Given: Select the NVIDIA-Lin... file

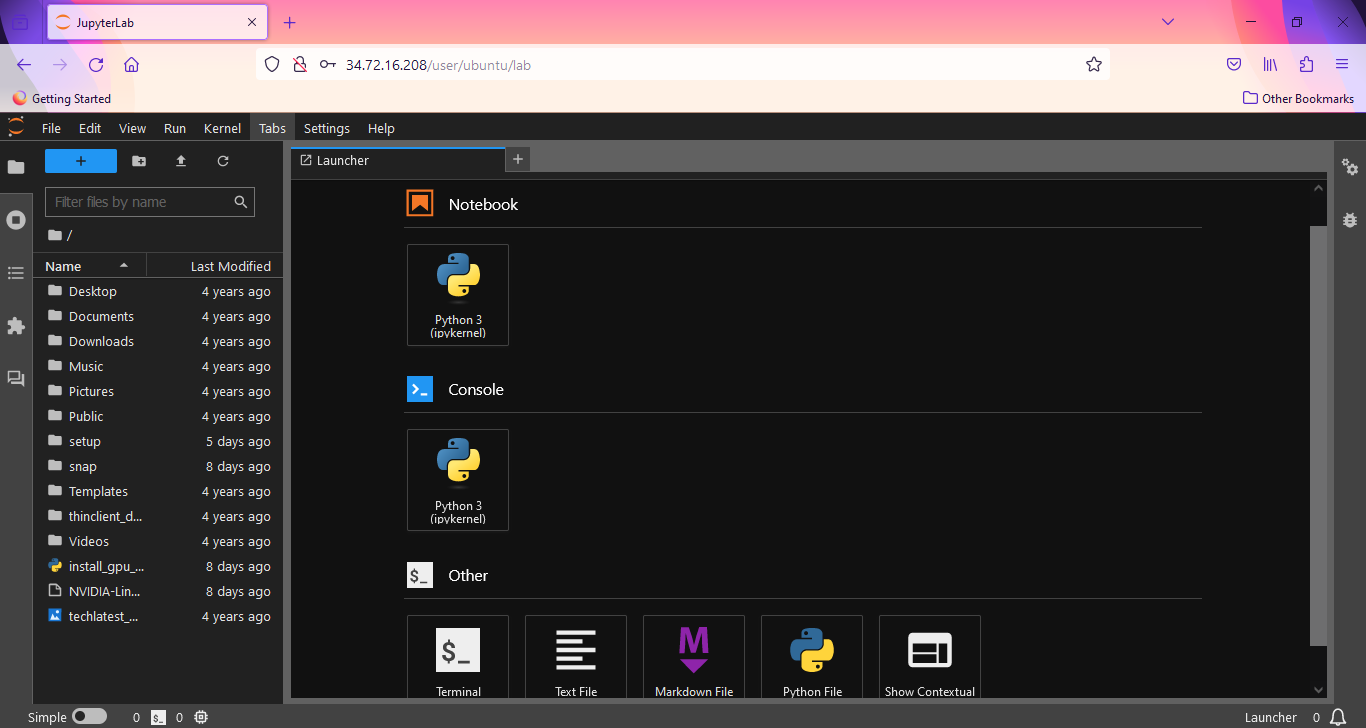Looking at the screenshot, I should (158, 591).
